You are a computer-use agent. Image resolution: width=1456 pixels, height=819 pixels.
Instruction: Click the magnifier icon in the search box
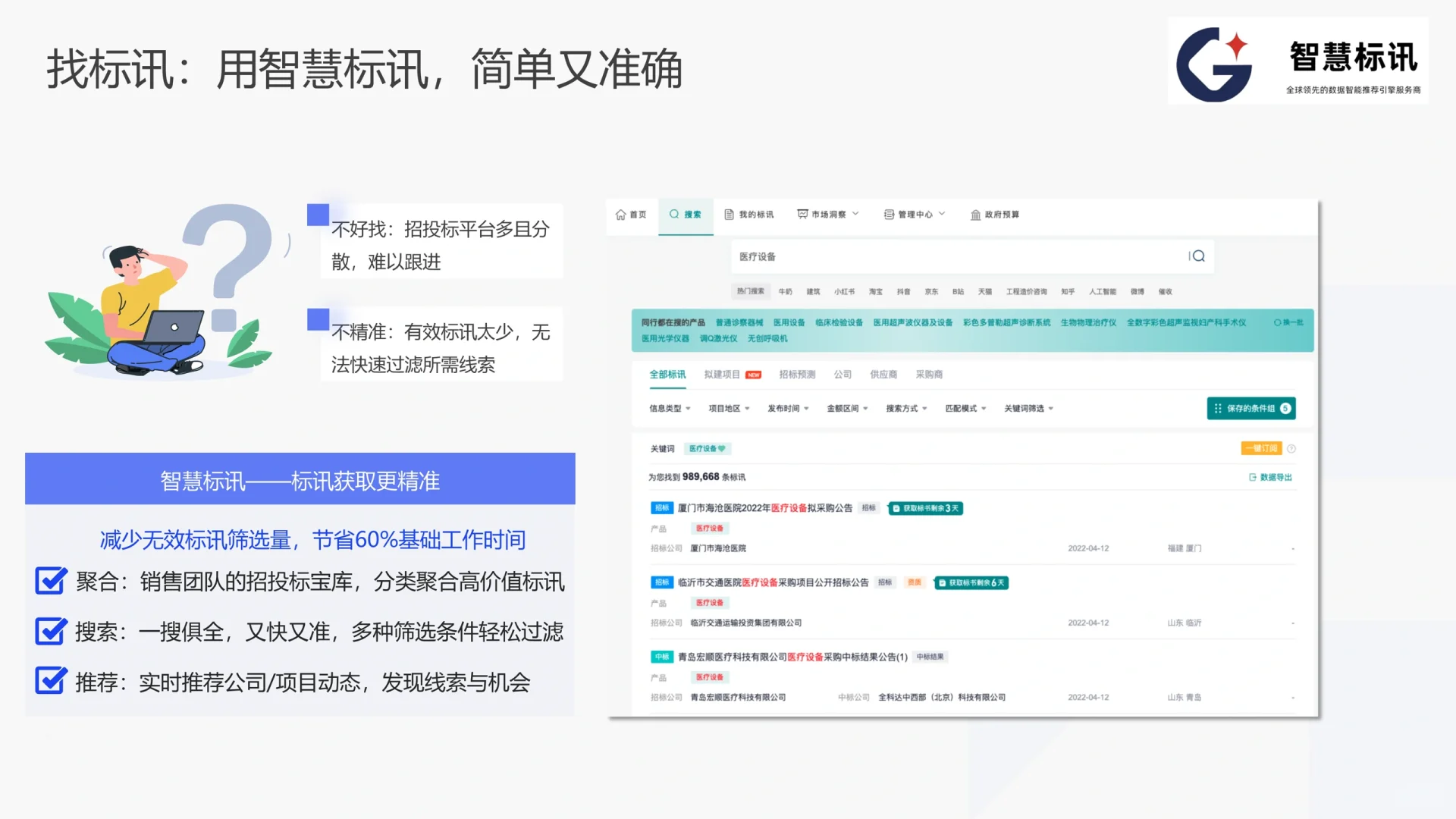click(1200, 256)
